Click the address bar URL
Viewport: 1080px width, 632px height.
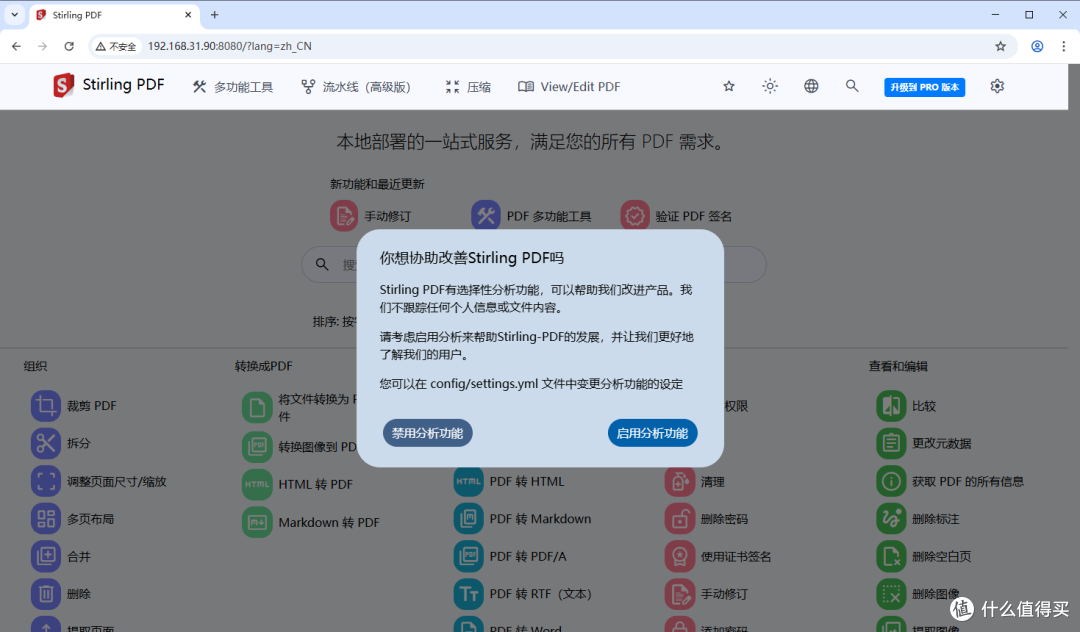(x=229, y=46)
